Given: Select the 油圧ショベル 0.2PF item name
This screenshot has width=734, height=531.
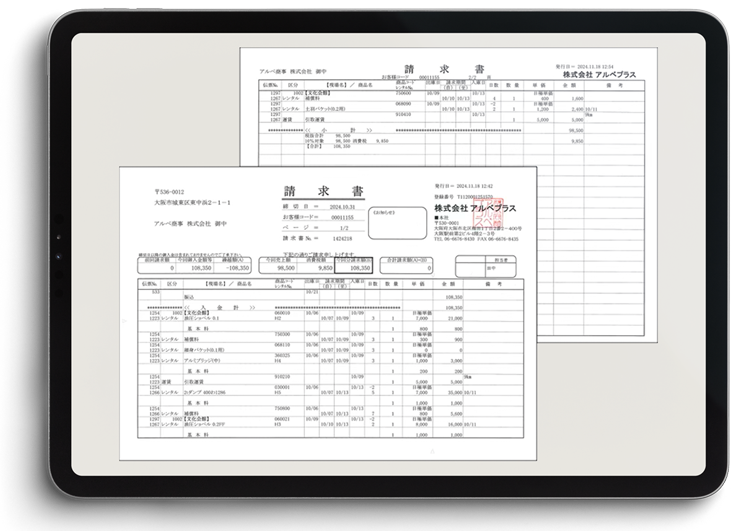Looking at the screenshot, I should click(205, 425).
